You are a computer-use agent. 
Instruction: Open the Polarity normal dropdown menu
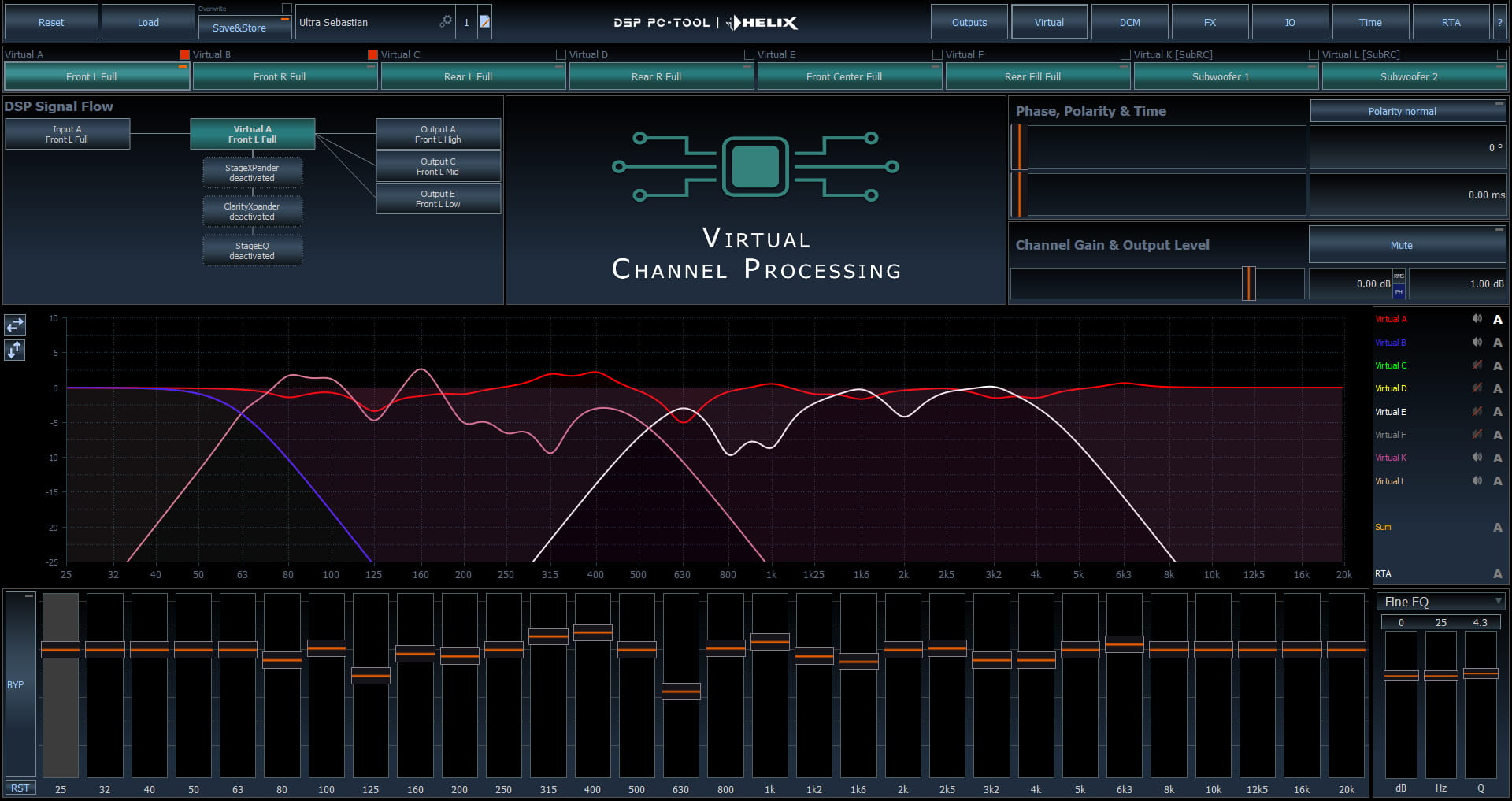(1406, 111)
